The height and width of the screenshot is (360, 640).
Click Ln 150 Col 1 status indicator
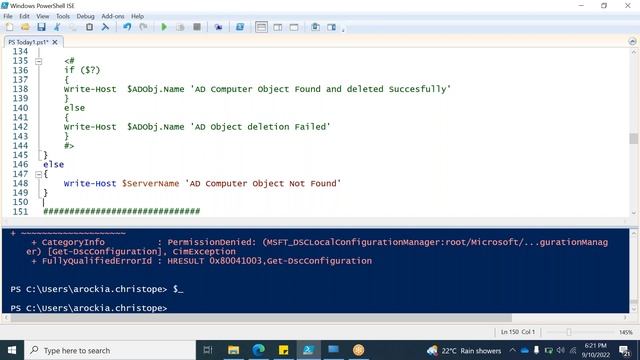point(518,332)
